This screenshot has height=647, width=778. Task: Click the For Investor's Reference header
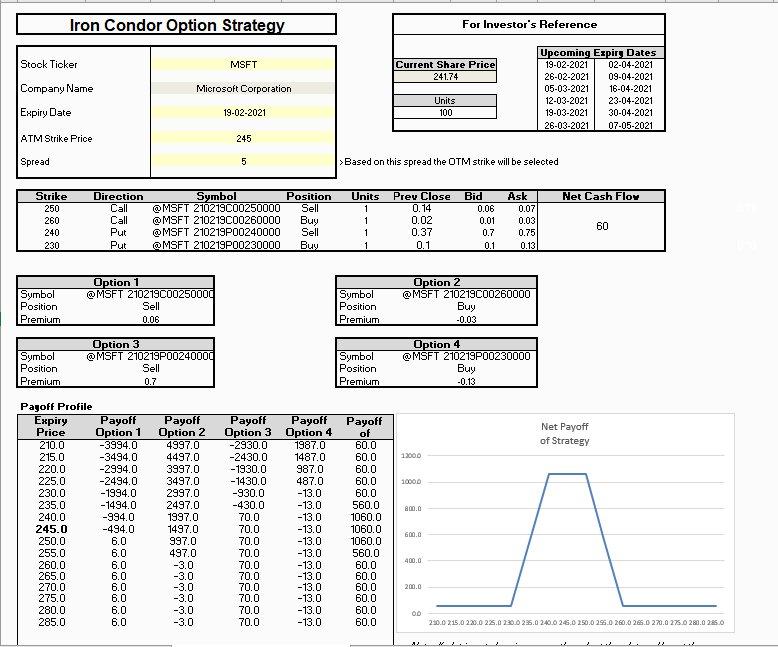pos(529,24)
